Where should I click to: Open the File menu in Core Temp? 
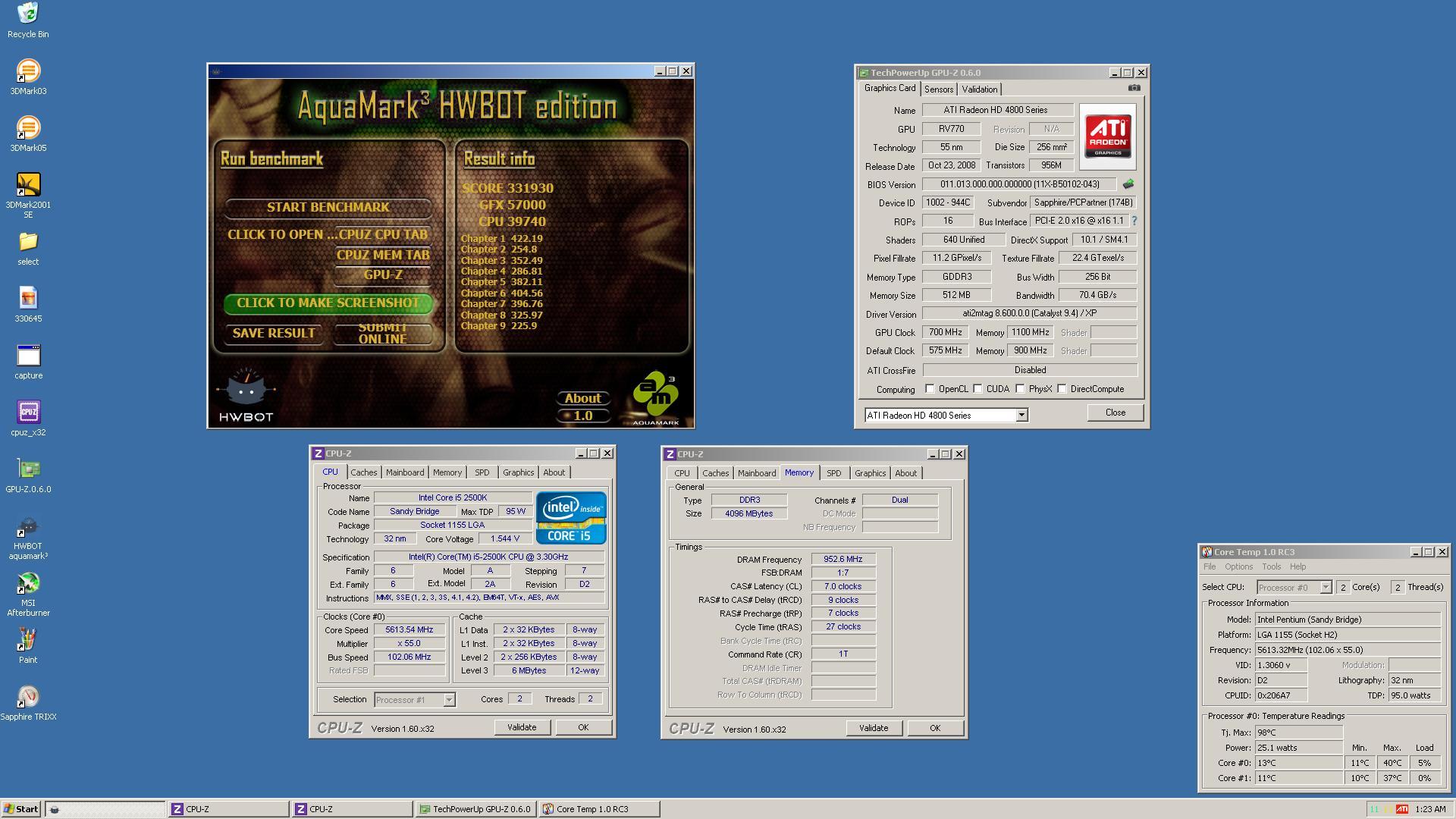pyautogui.click(x=1210, y=566)
